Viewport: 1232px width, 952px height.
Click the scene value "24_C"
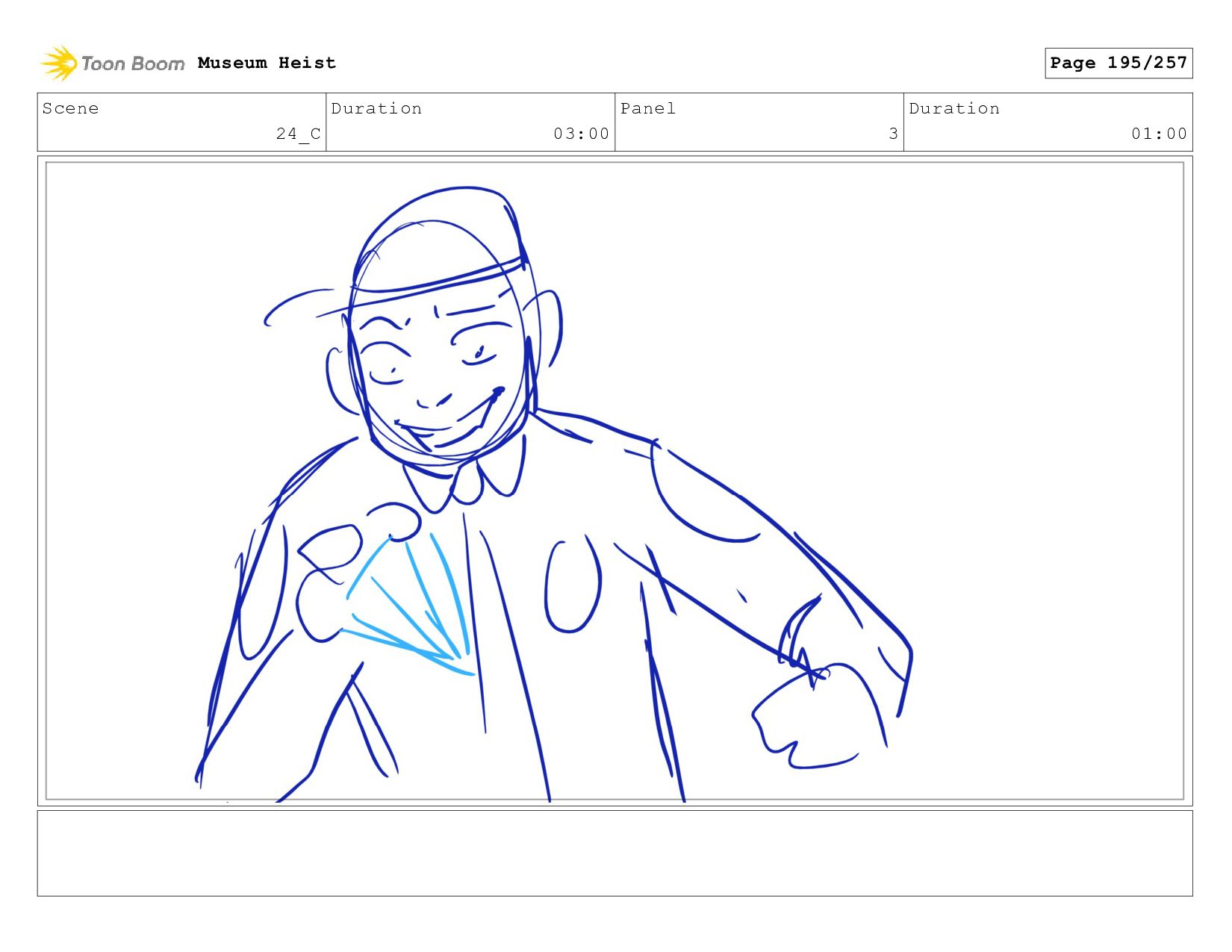[x=299, y=134]
